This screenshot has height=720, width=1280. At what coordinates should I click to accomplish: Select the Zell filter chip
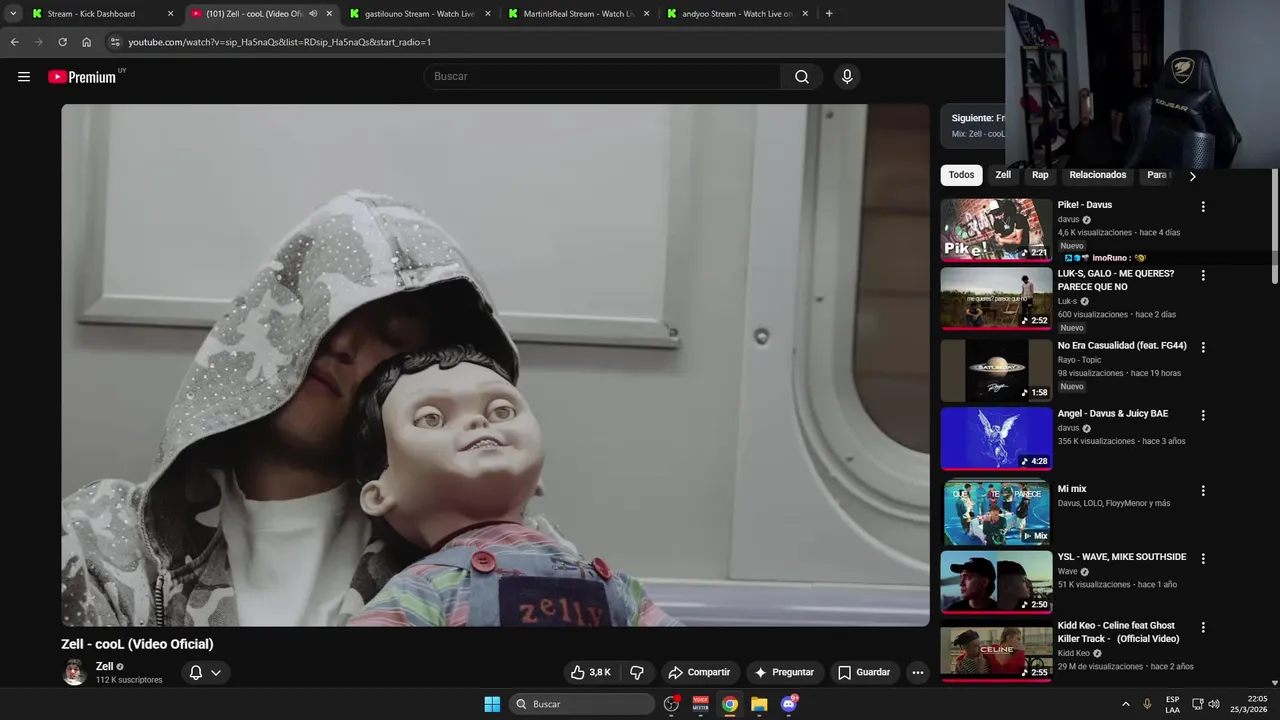pos(1003,175)
